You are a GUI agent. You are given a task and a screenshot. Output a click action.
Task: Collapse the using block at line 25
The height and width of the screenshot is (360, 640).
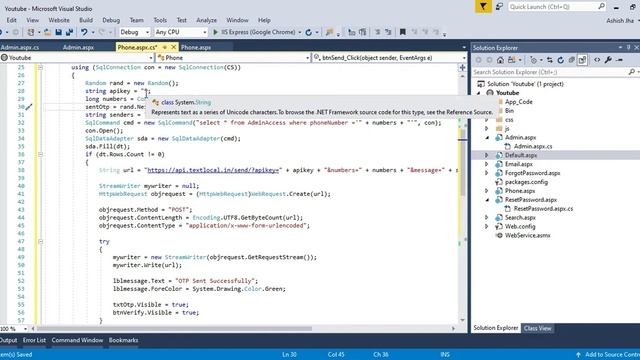click(40, 67)
